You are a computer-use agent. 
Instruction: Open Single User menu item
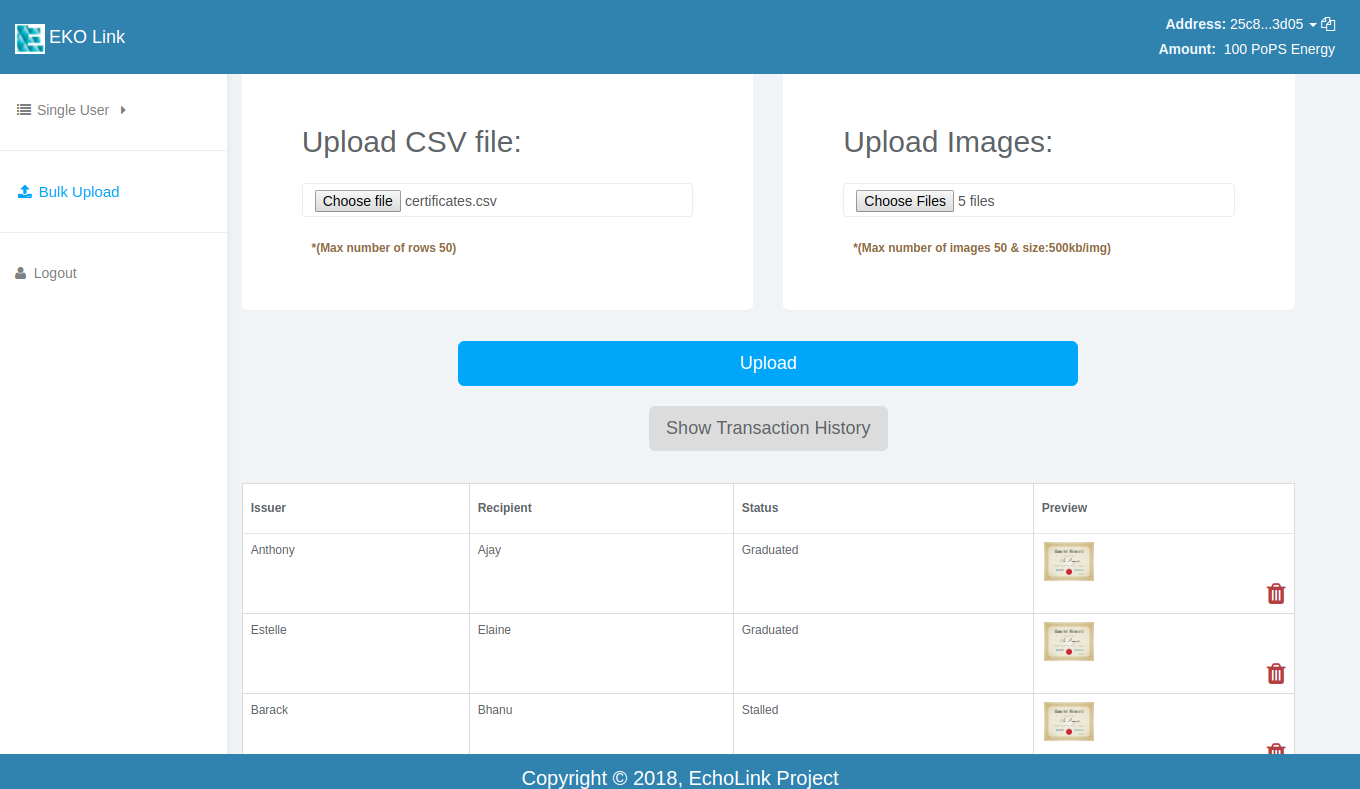point(73,110)
